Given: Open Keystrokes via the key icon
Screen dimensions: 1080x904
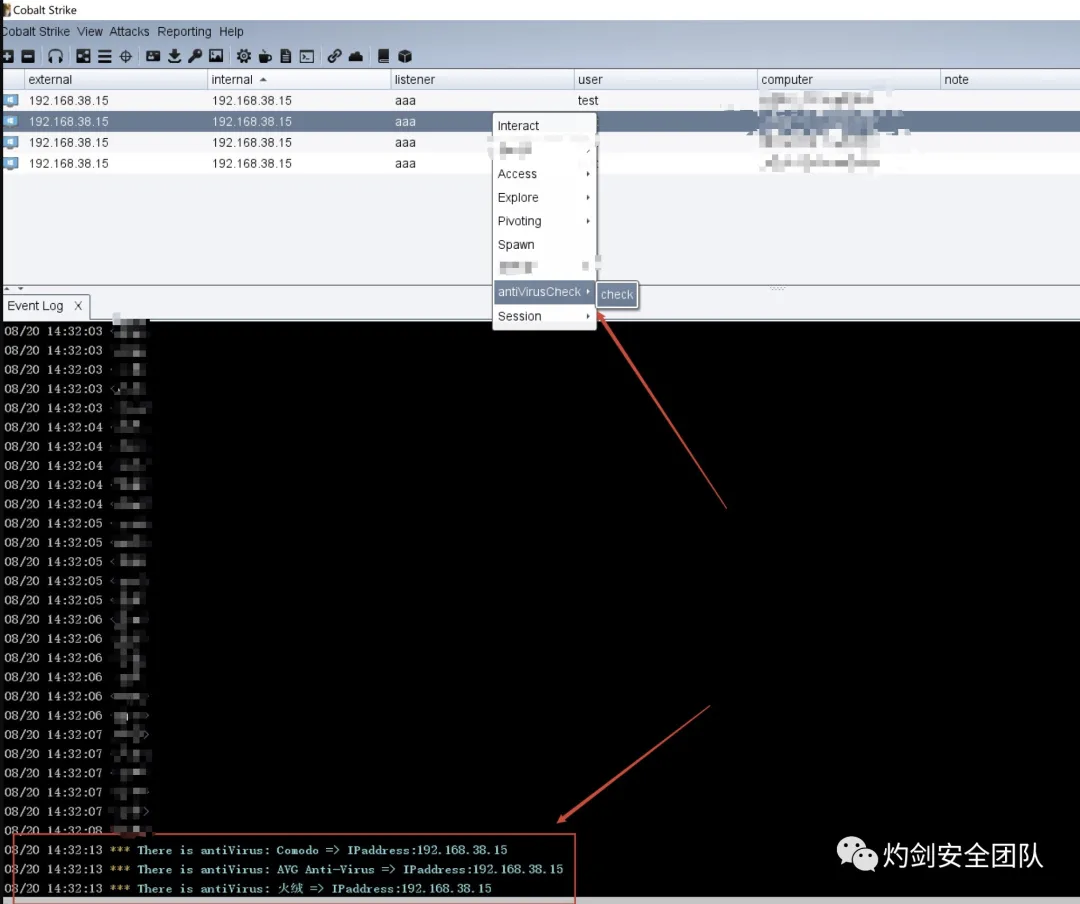Looking at the screenshot, I should (195, 56).
